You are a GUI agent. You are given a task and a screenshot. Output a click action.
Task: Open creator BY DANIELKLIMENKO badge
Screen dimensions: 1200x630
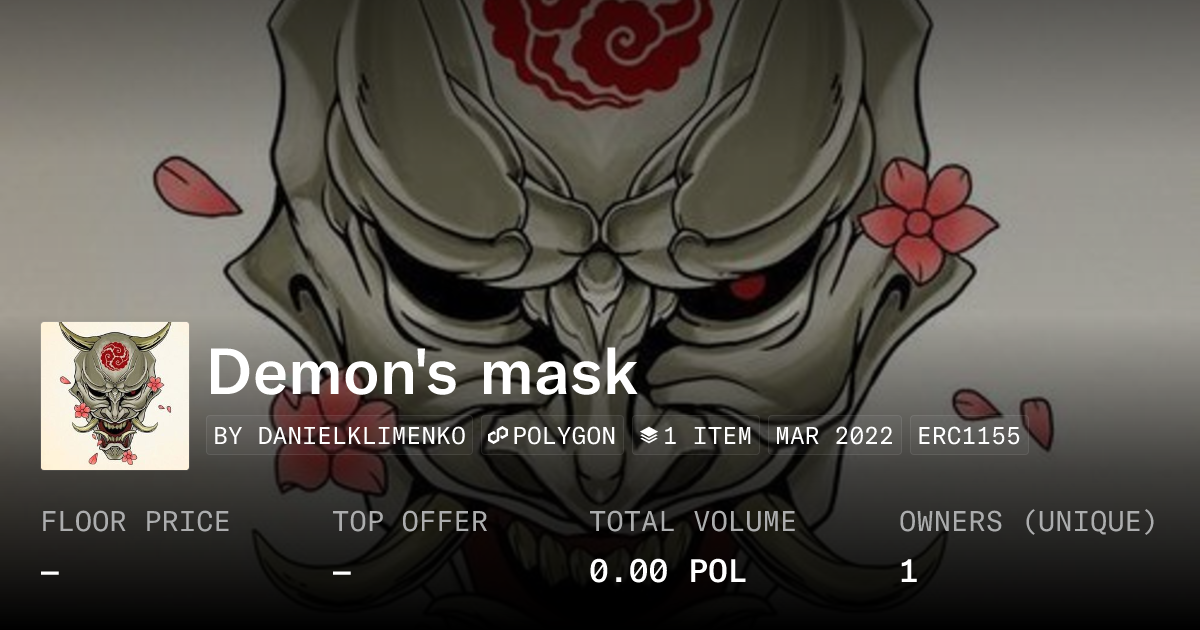coord(339,436)
